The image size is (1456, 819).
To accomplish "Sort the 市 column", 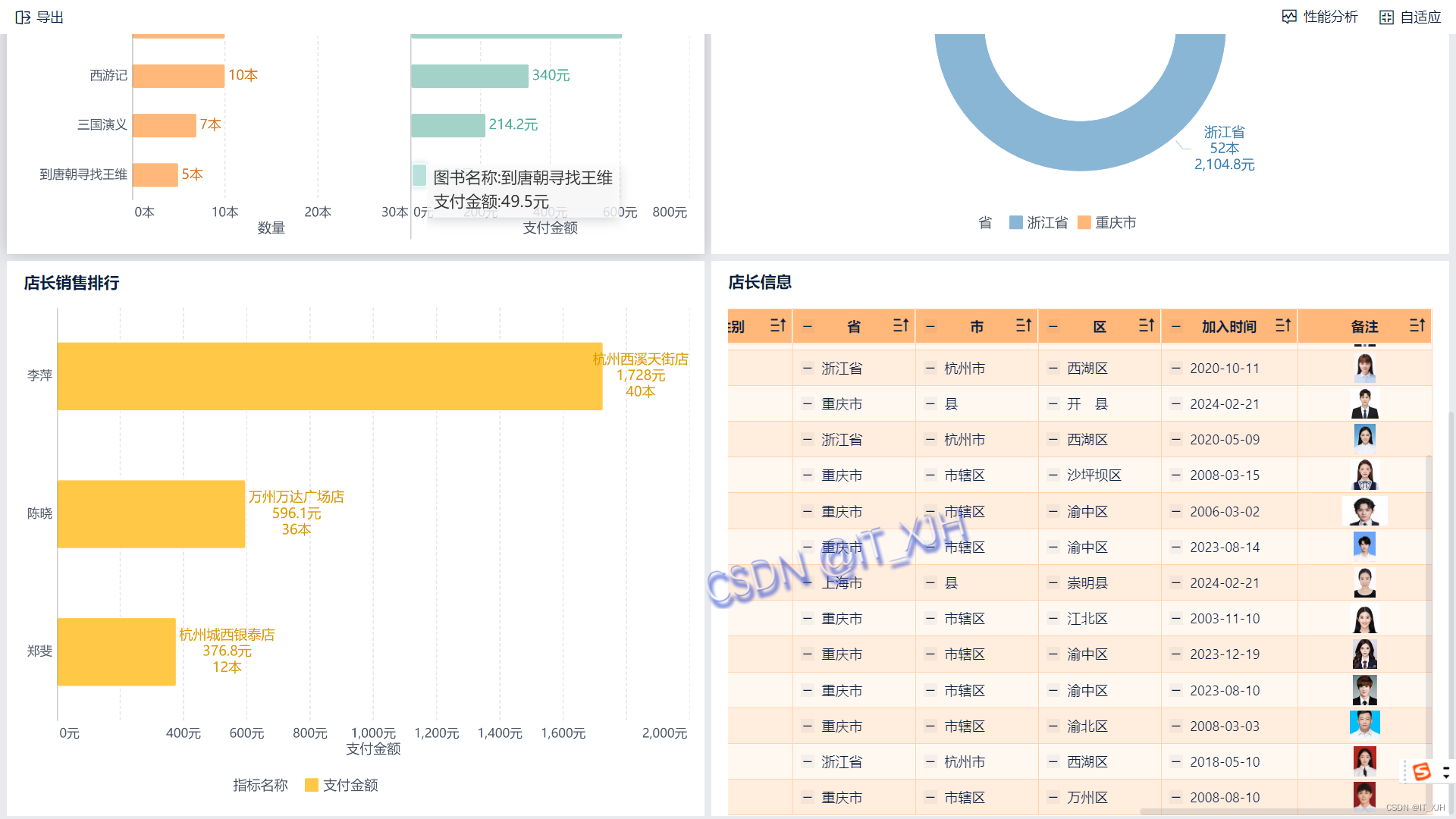I will 1023,325.
